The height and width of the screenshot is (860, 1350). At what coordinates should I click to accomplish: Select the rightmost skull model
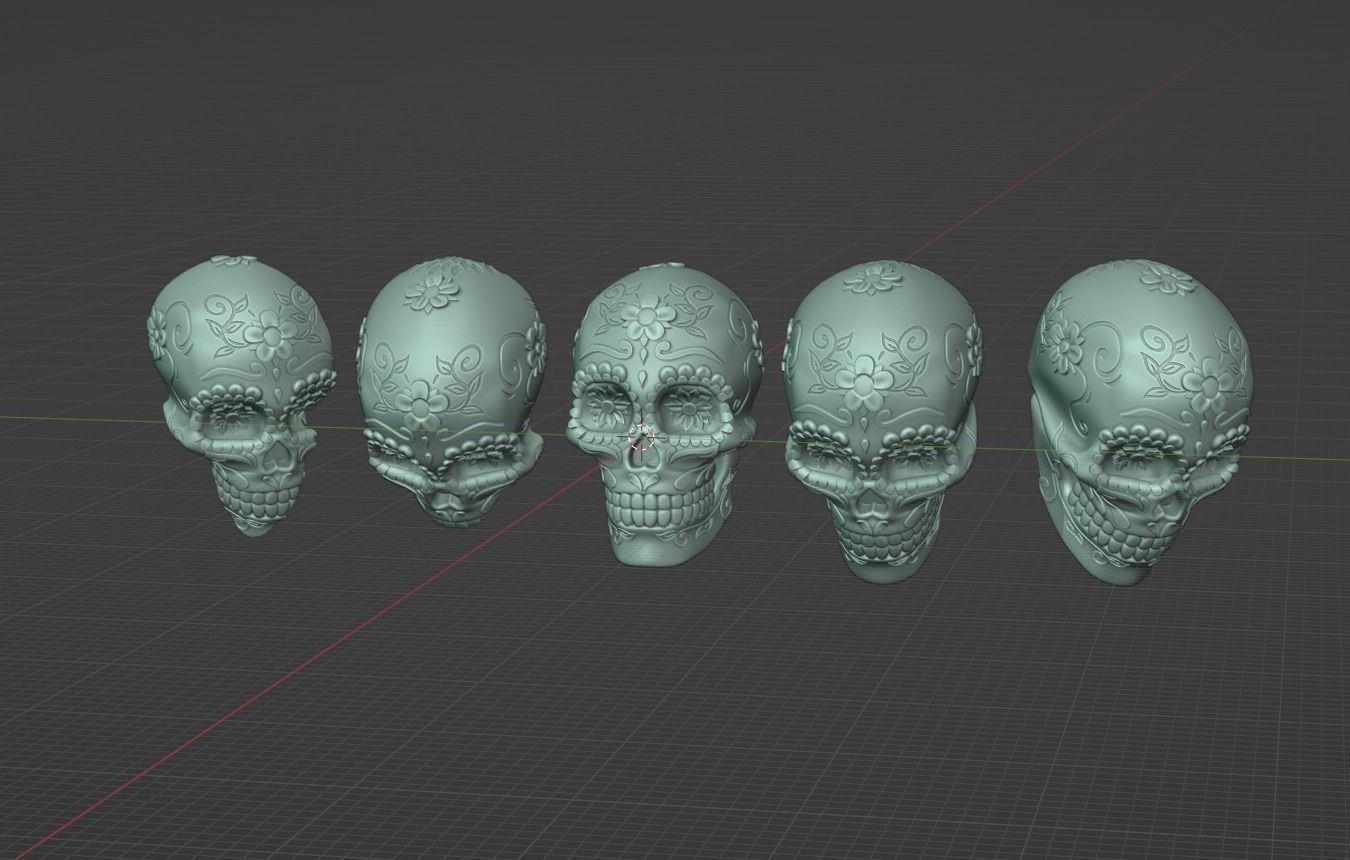(1140, 420)
